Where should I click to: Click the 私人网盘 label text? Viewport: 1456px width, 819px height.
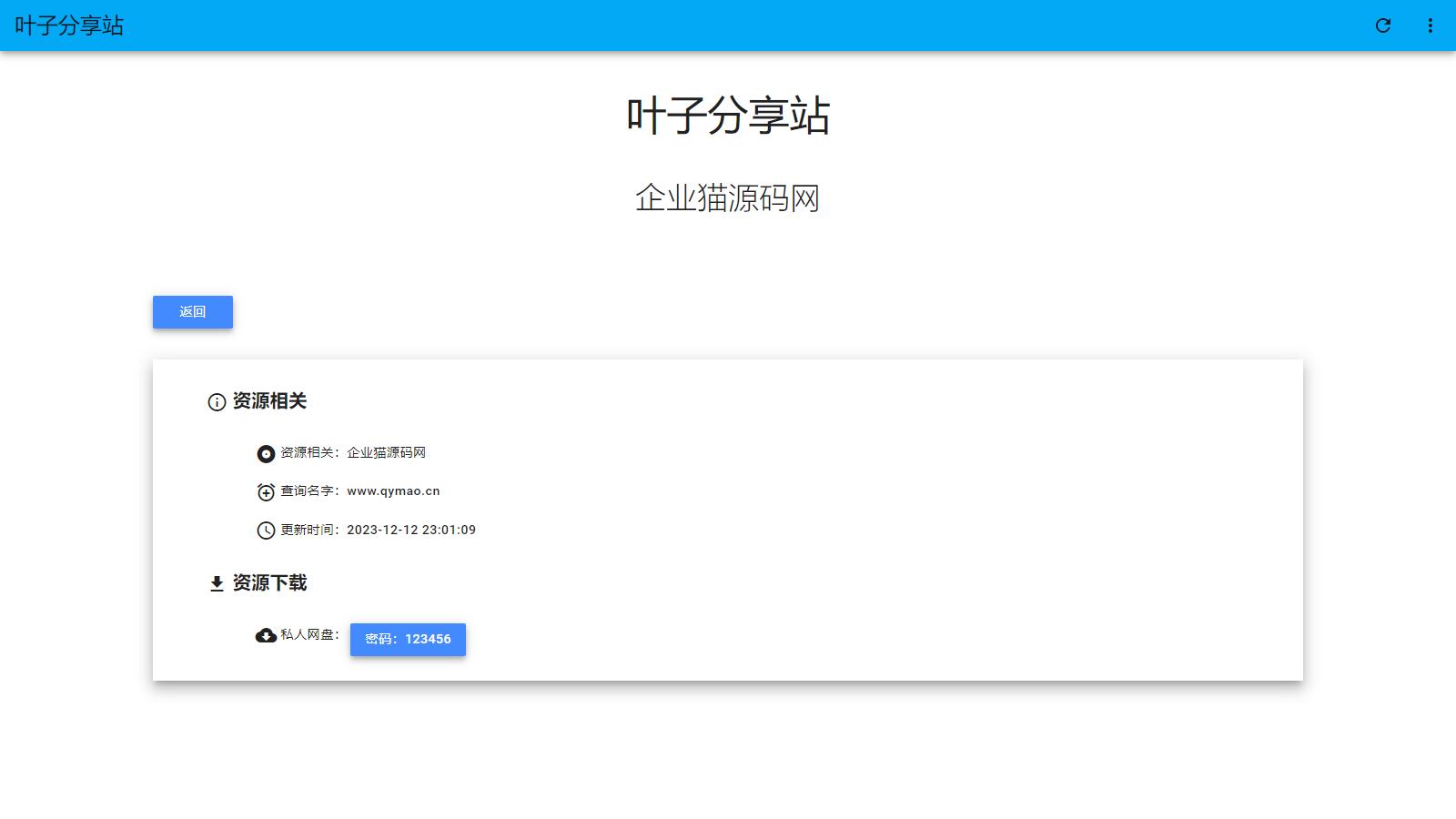point(307,634)
